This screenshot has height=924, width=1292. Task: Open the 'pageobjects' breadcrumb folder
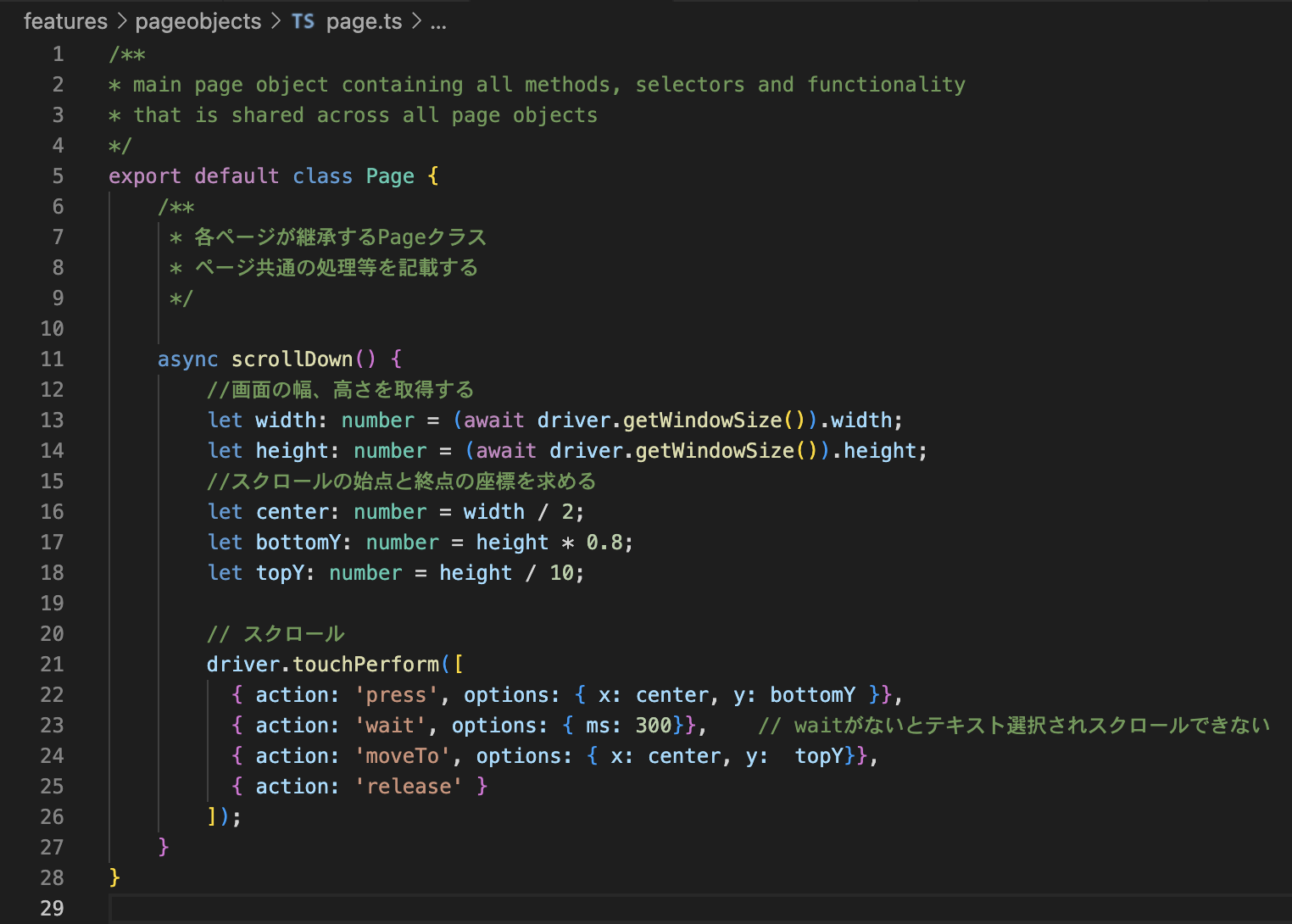[198, 21]
